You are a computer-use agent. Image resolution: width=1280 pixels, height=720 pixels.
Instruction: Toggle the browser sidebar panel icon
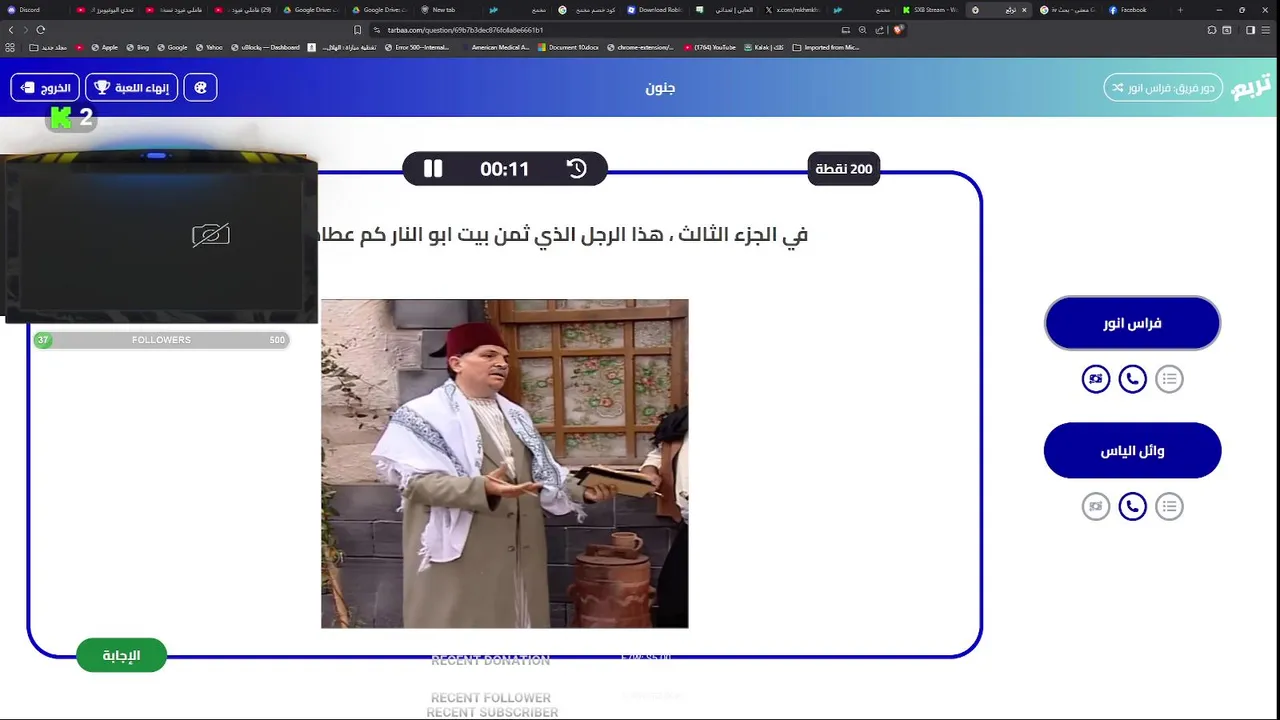[1251, 30]
